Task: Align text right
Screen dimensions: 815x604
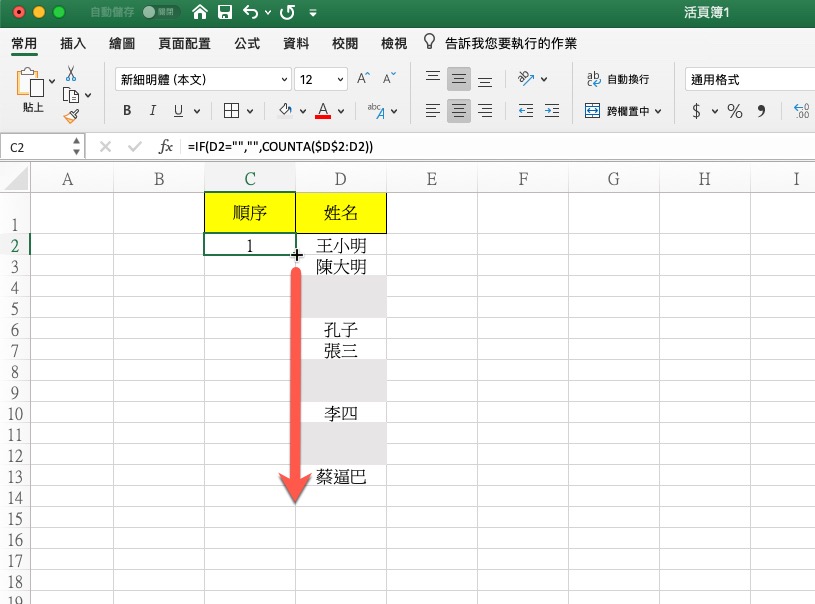Action: 485,111
